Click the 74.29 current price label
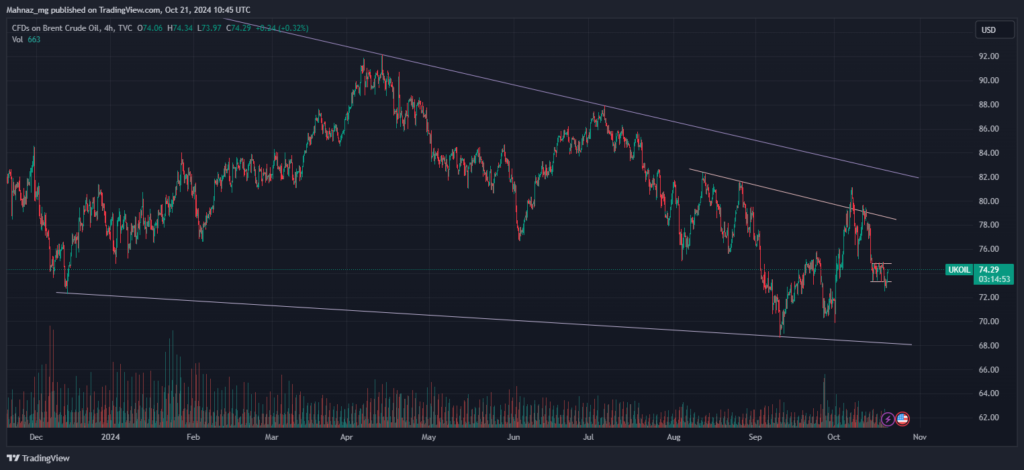 pyautogui.click(x=989, y=270)
